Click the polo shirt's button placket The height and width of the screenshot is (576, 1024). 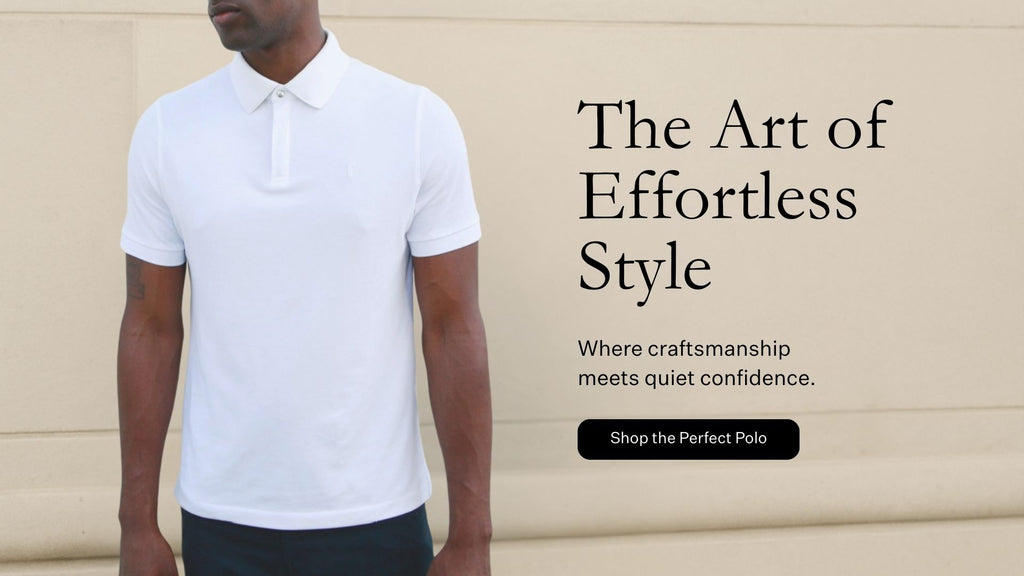point(280,137)
